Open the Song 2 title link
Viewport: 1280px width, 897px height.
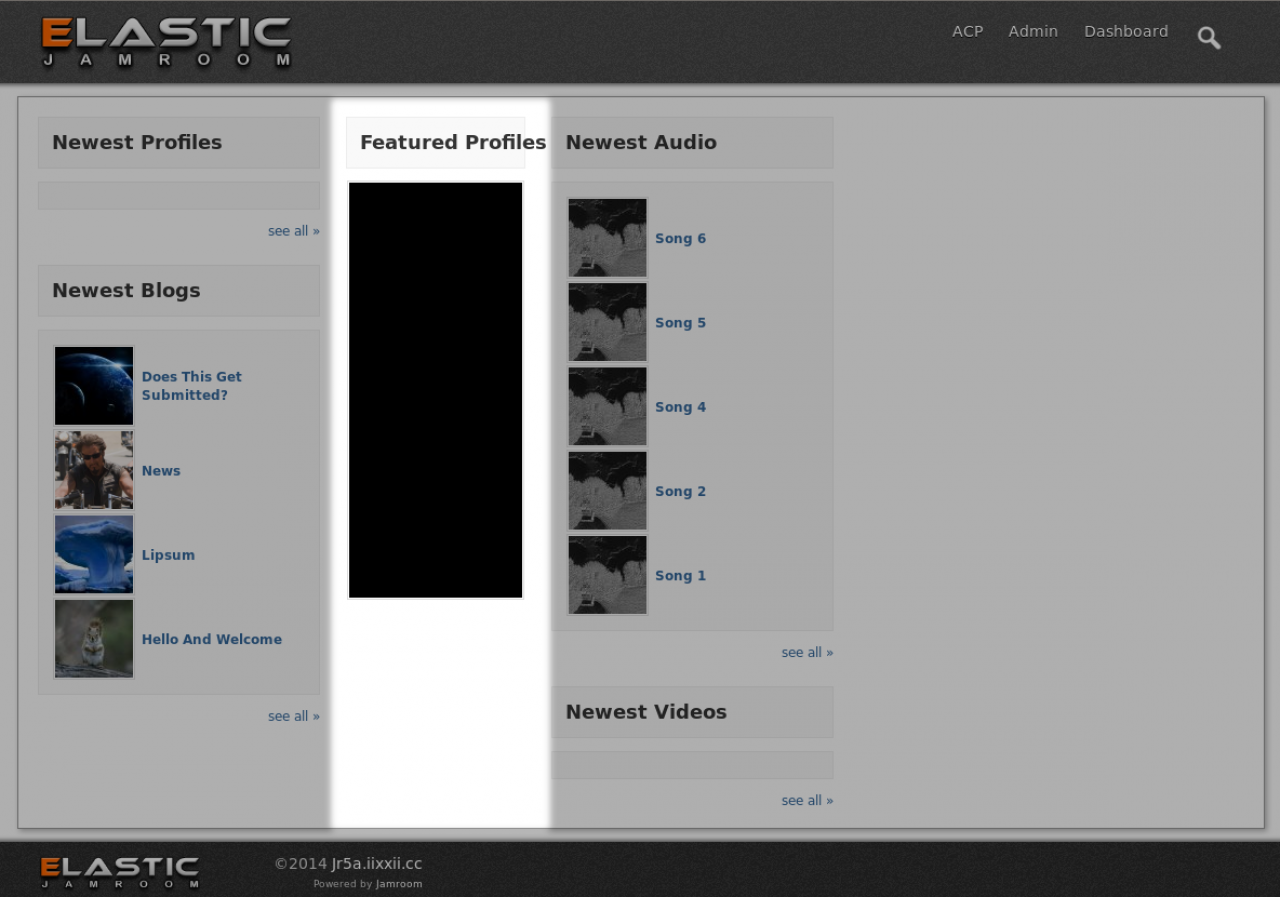coord(680,491)
